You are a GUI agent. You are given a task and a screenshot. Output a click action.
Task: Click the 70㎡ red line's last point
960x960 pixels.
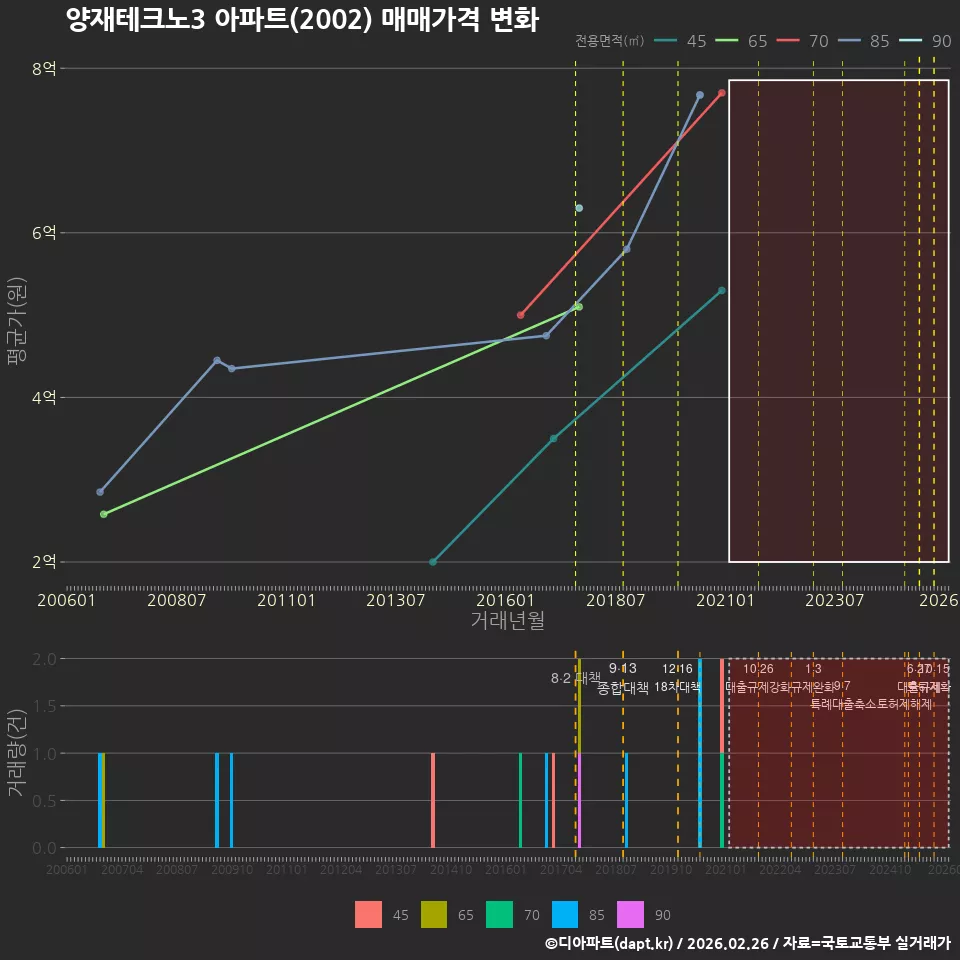722,93
